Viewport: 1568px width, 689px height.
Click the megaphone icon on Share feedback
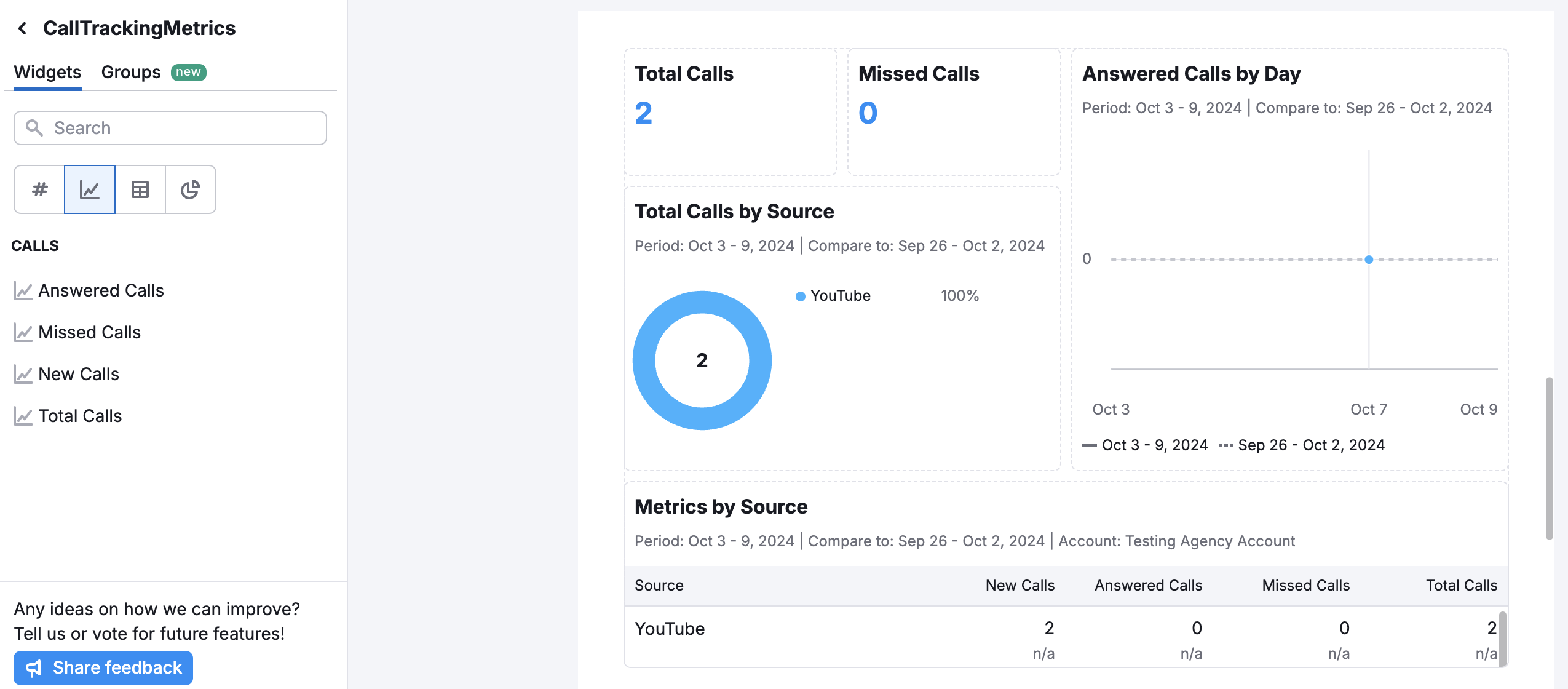[x=35, y=667]
